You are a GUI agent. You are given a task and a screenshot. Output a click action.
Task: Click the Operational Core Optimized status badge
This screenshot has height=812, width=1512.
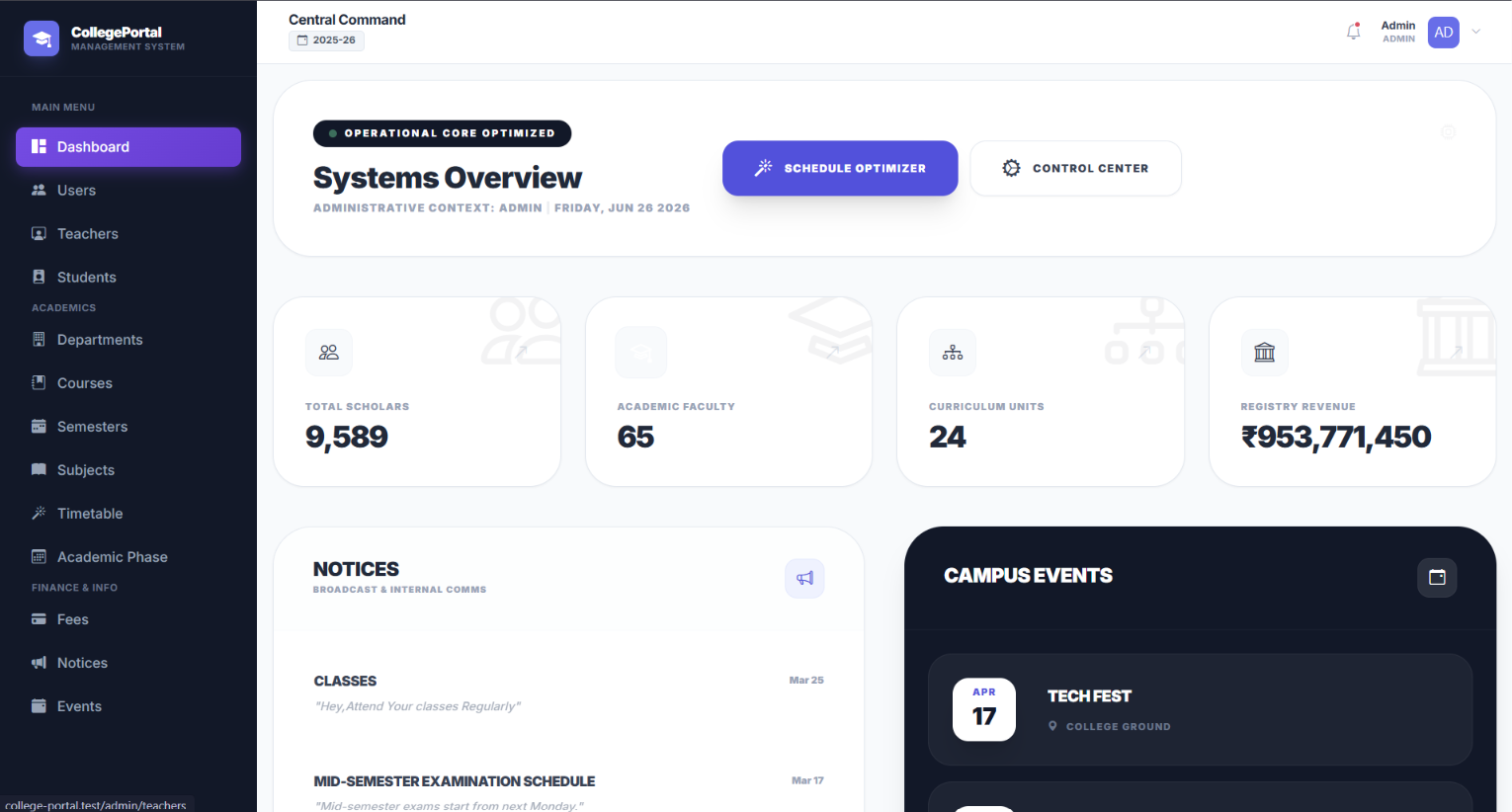[x=442, y=133]
